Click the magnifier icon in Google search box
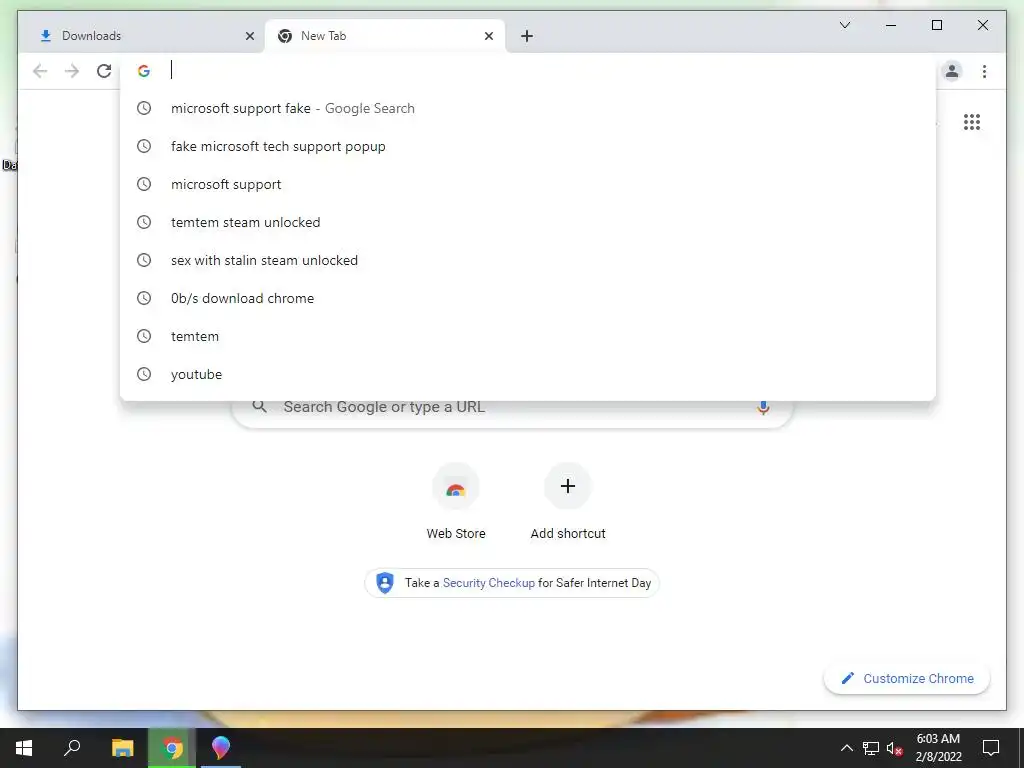The width and height of the screenshot is (1024, 768). point(259,407)
